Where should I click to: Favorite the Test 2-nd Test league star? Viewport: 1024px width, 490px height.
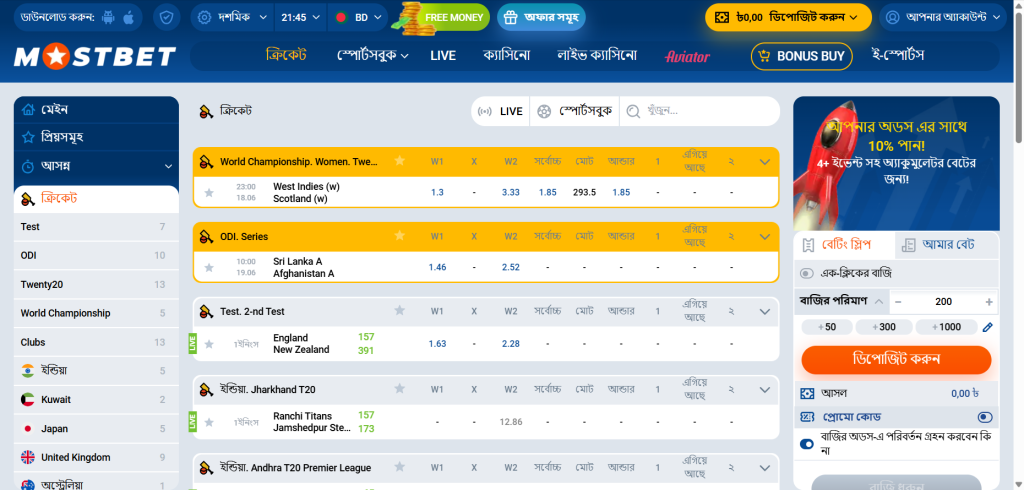(400, 311)
